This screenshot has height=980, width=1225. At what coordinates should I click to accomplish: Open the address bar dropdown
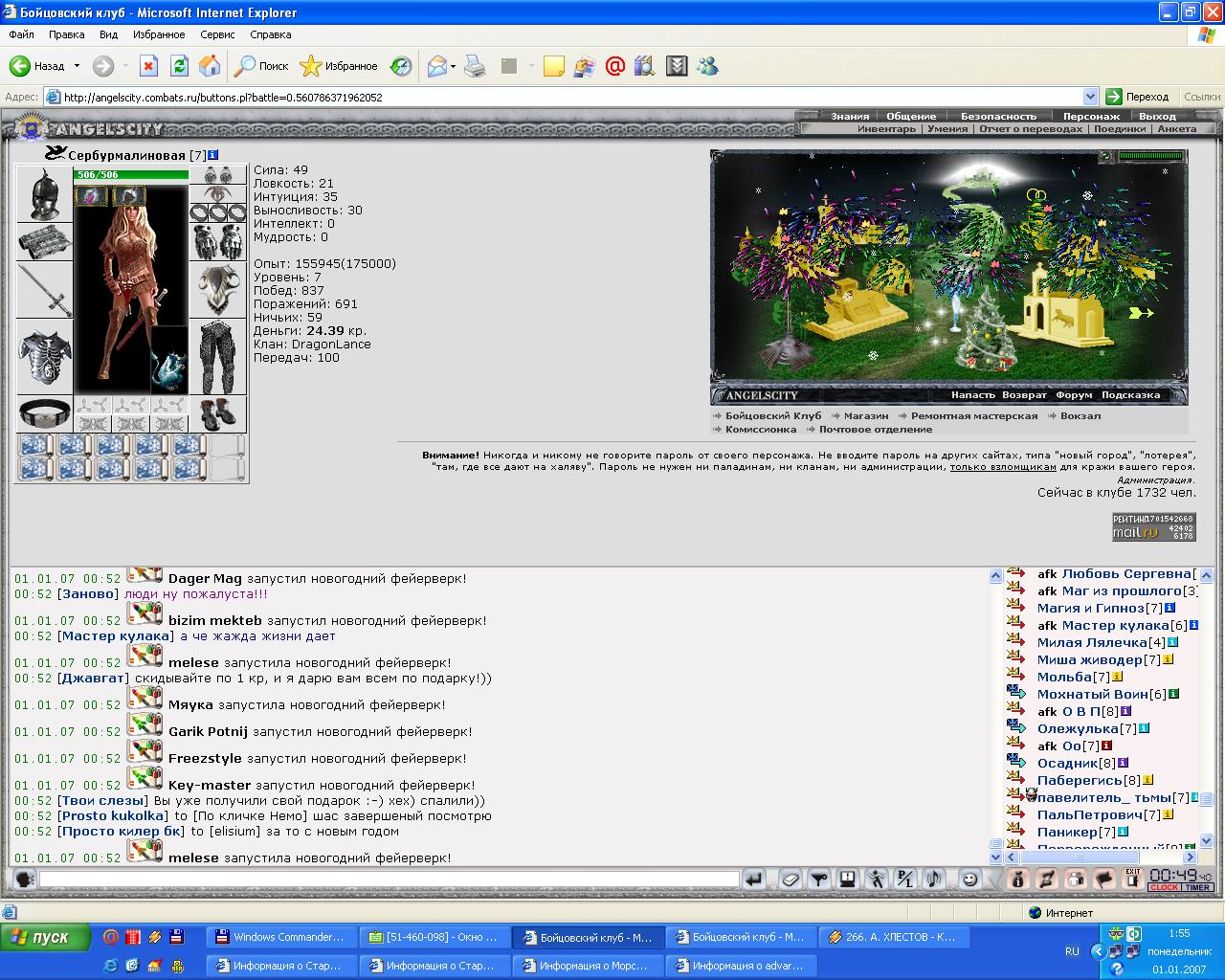pyautogui.click(x=1090, y=97)
